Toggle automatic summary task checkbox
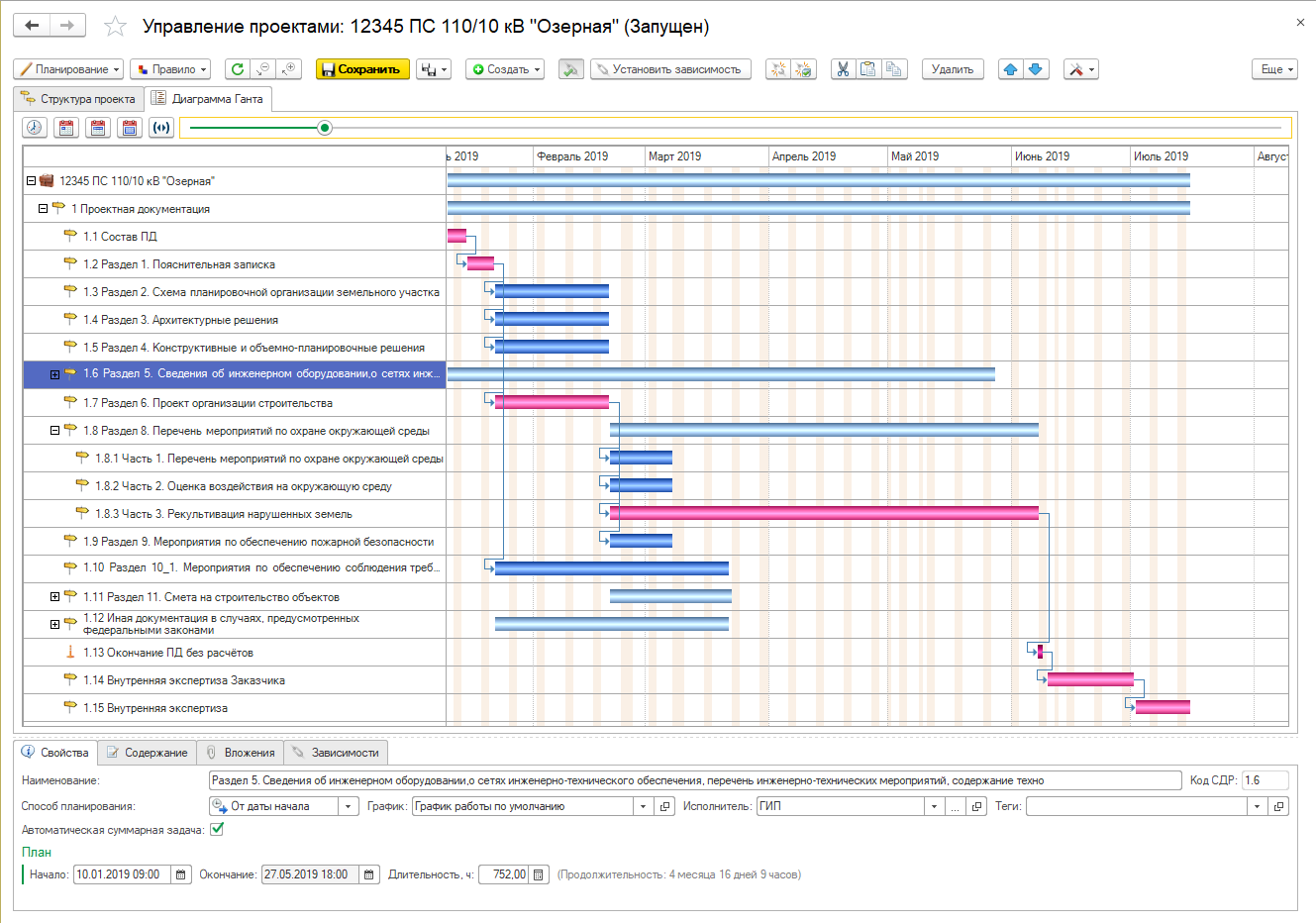 pyautogui.click(x=217, y=830)
